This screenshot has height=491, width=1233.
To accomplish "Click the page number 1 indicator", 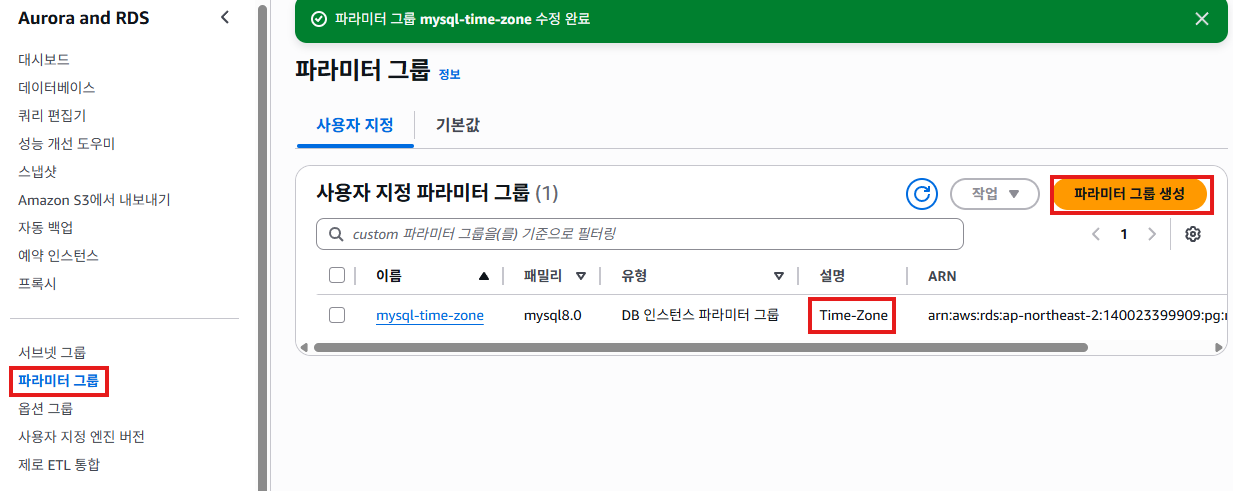I will point(1124,234).
